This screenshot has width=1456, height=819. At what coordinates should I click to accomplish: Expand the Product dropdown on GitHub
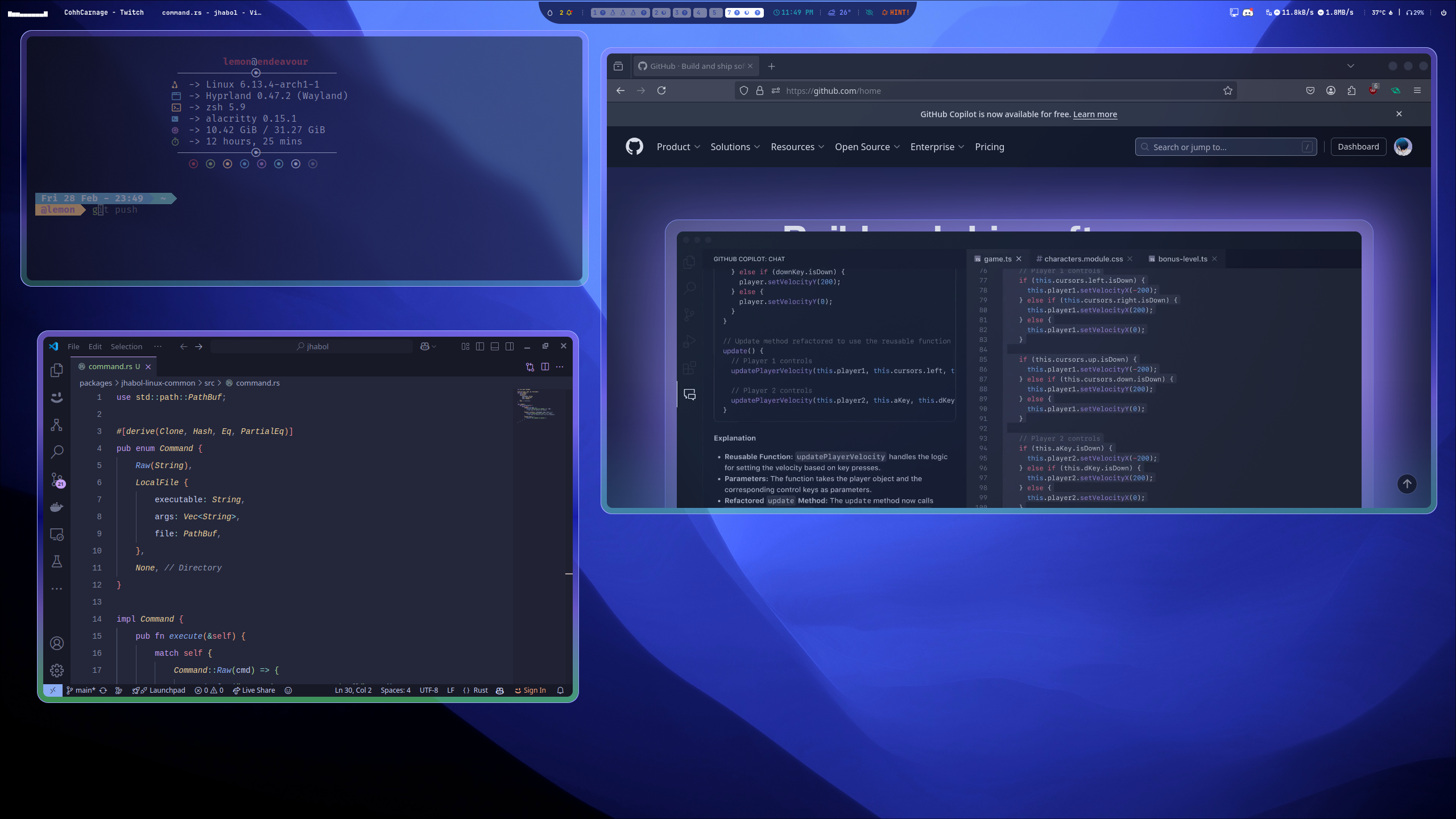coord(678,147)
